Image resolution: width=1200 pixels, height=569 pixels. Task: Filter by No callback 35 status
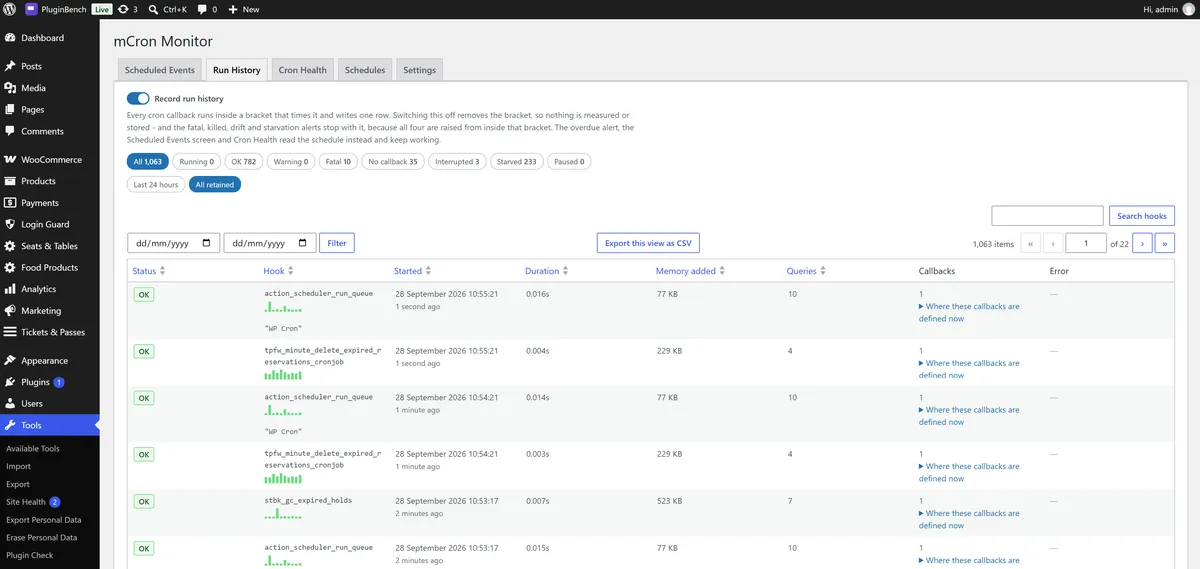click(393, 161)
